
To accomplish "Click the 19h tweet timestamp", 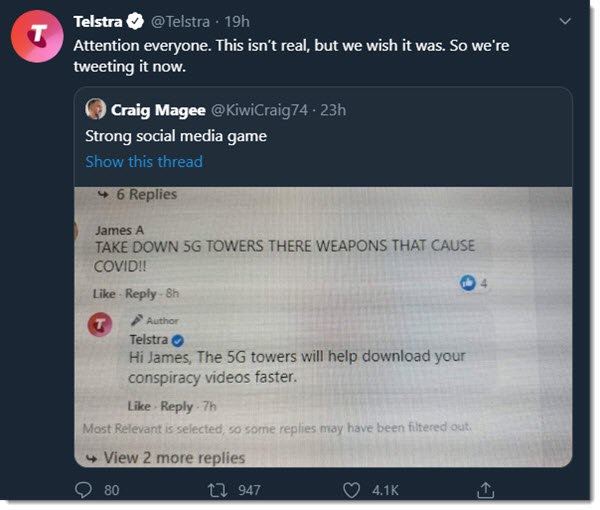I will [x=236, y=20].
